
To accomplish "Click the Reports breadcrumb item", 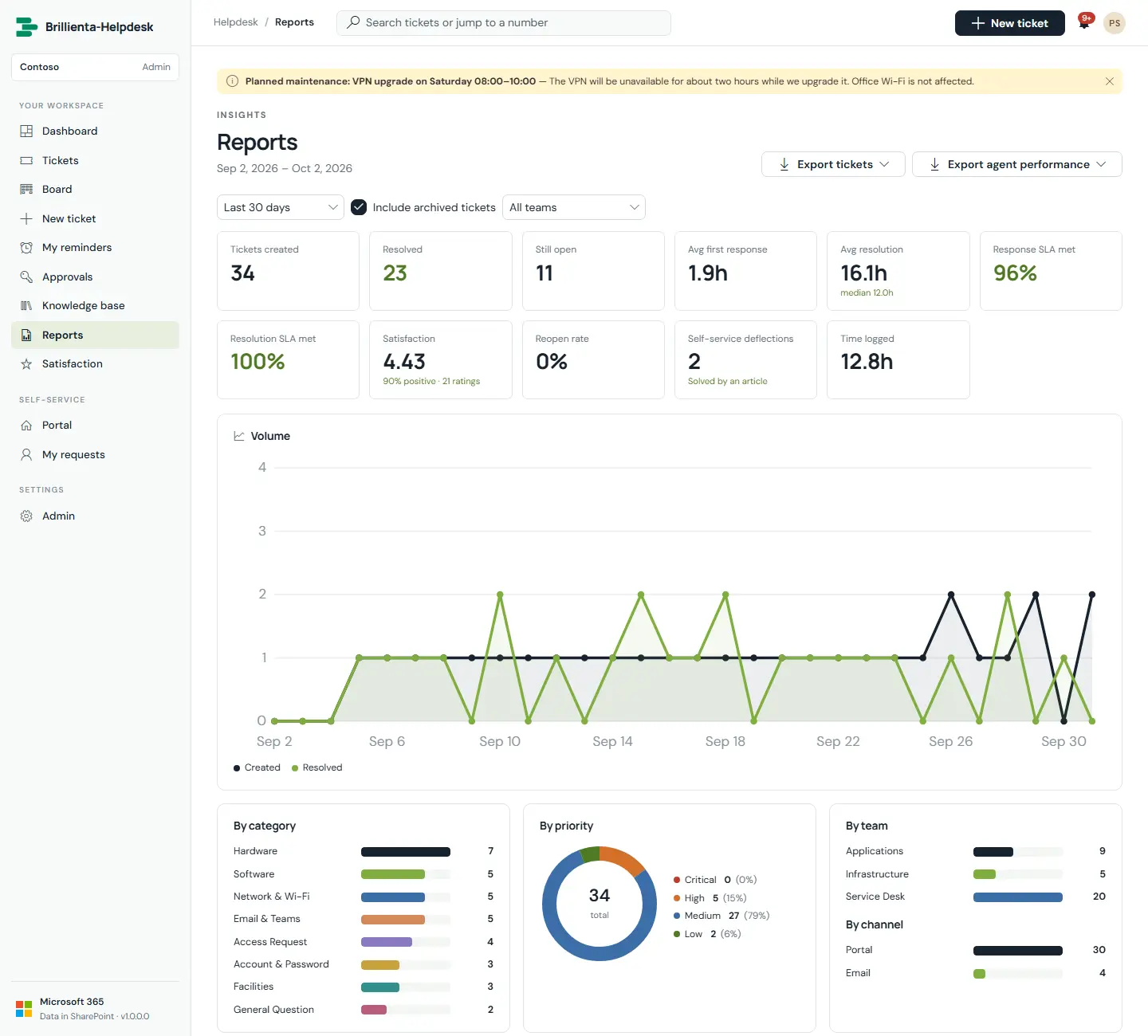I will 294,22.
